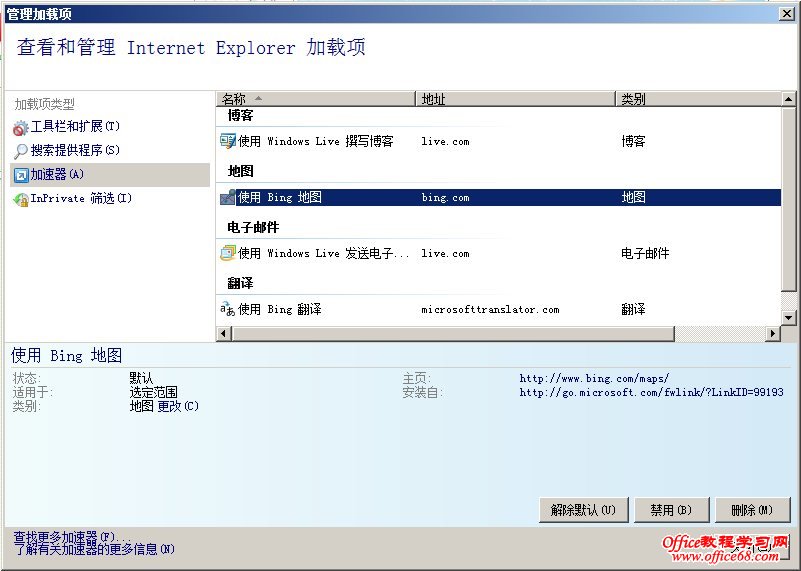Click the 电子邮件 group header
The width and height of the screenshot is (801, 571).
click(x=253, y=227)
